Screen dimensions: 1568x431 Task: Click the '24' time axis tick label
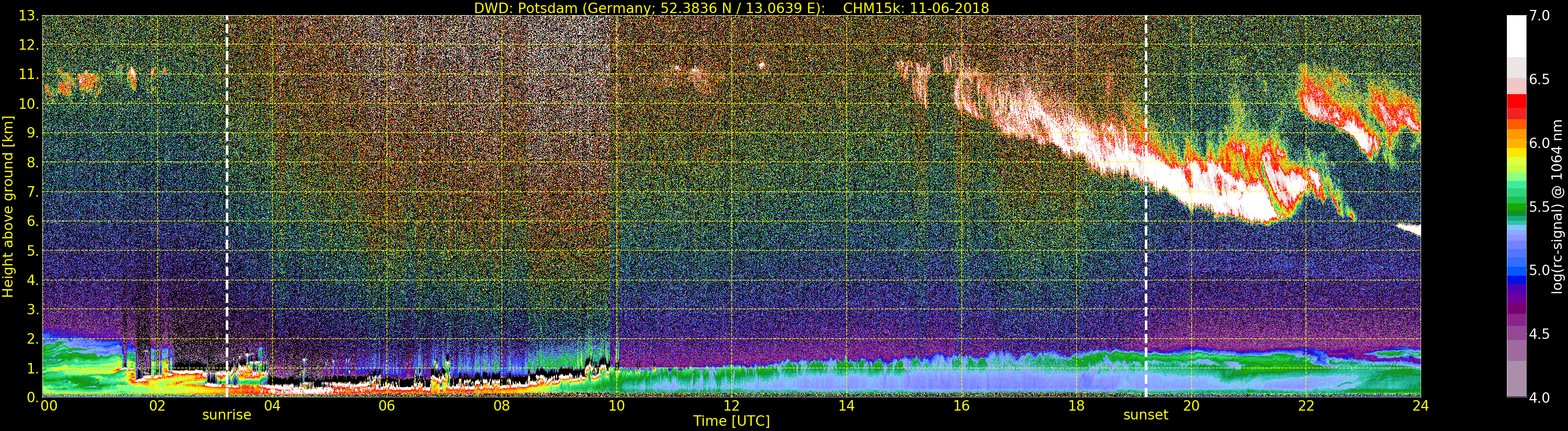coord(1421,406)
